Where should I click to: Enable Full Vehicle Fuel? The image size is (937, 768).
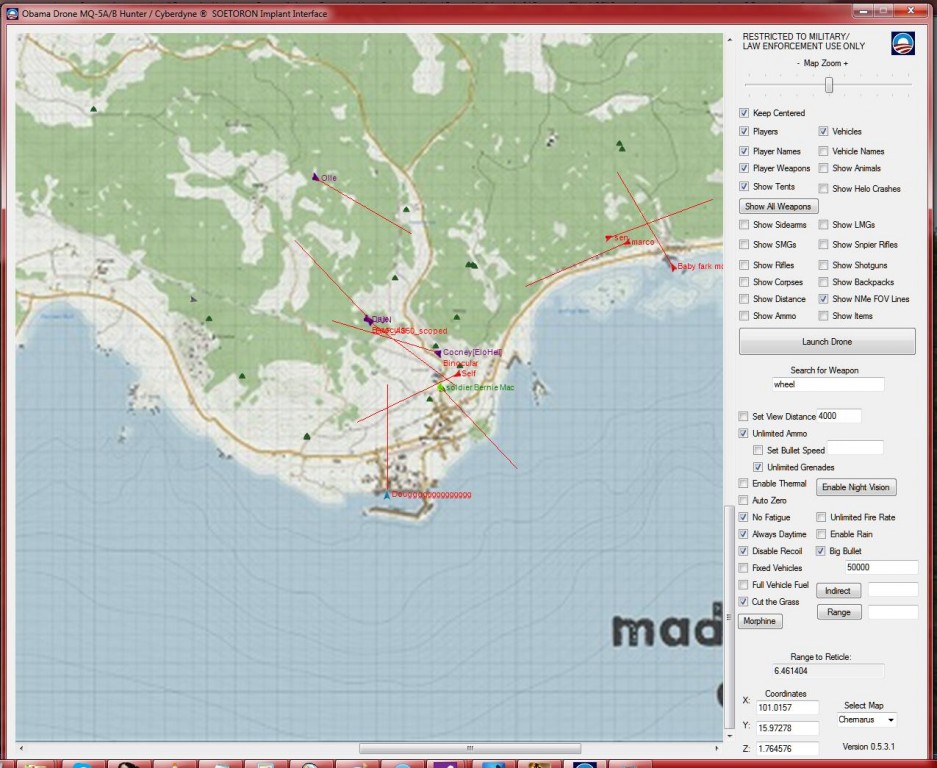pos(743,585)
